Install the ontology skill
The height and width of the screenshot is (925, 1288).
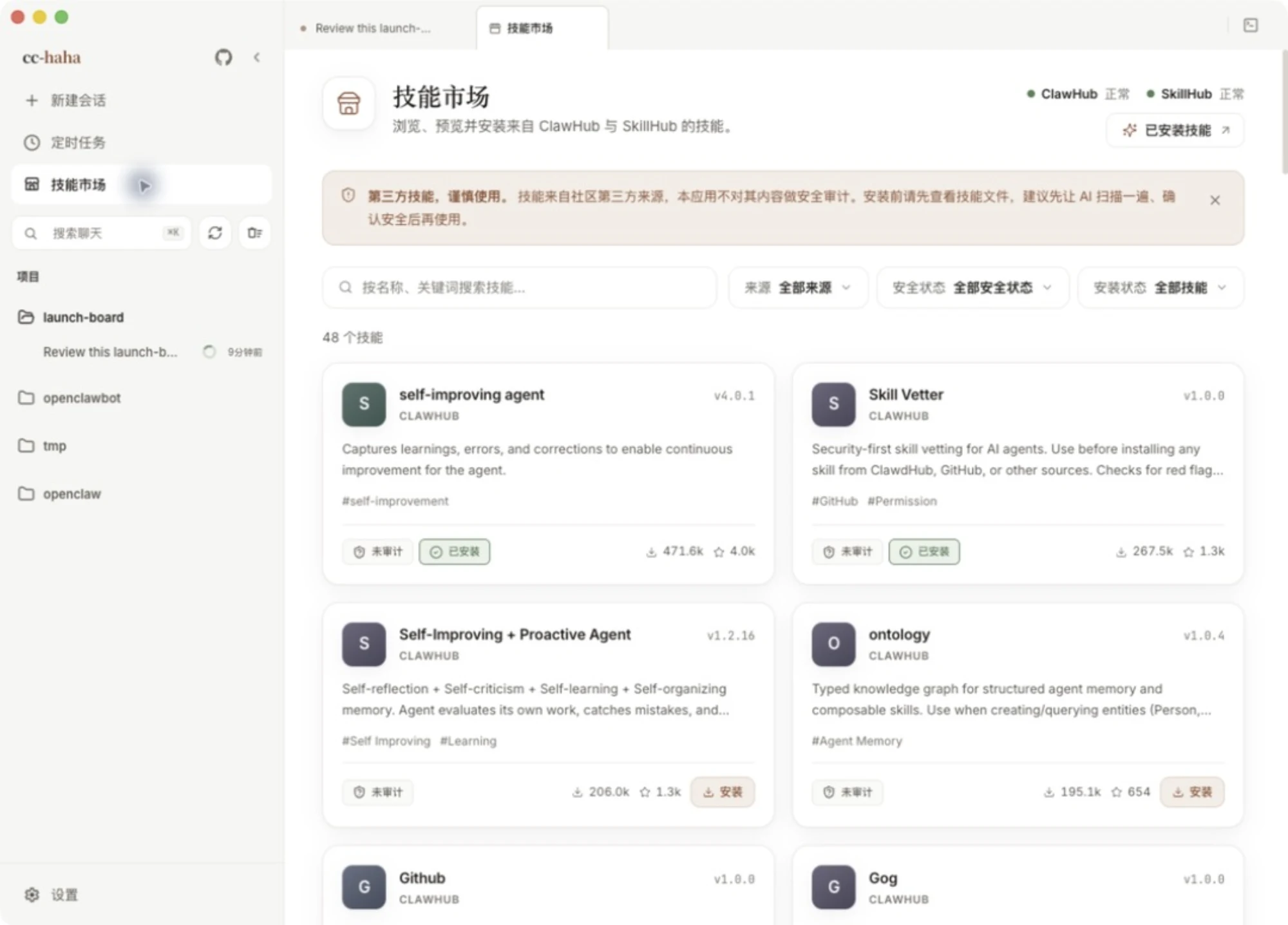coord(1192,792)
